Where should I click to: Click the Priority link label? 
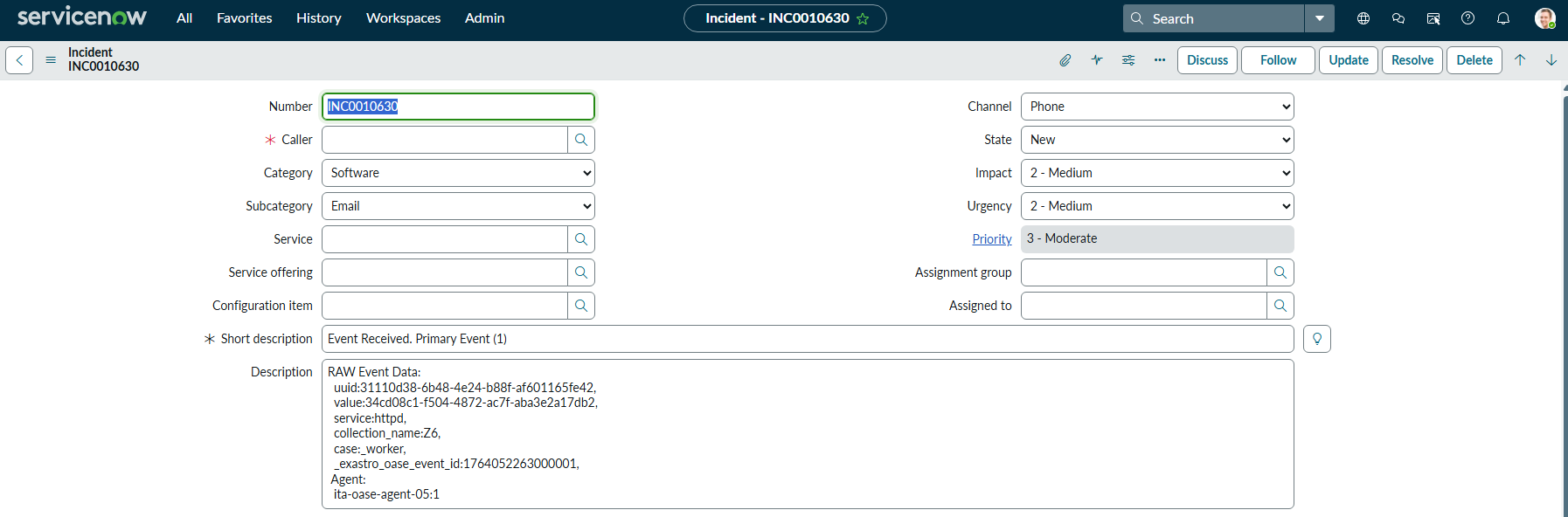tap(992, 239)
